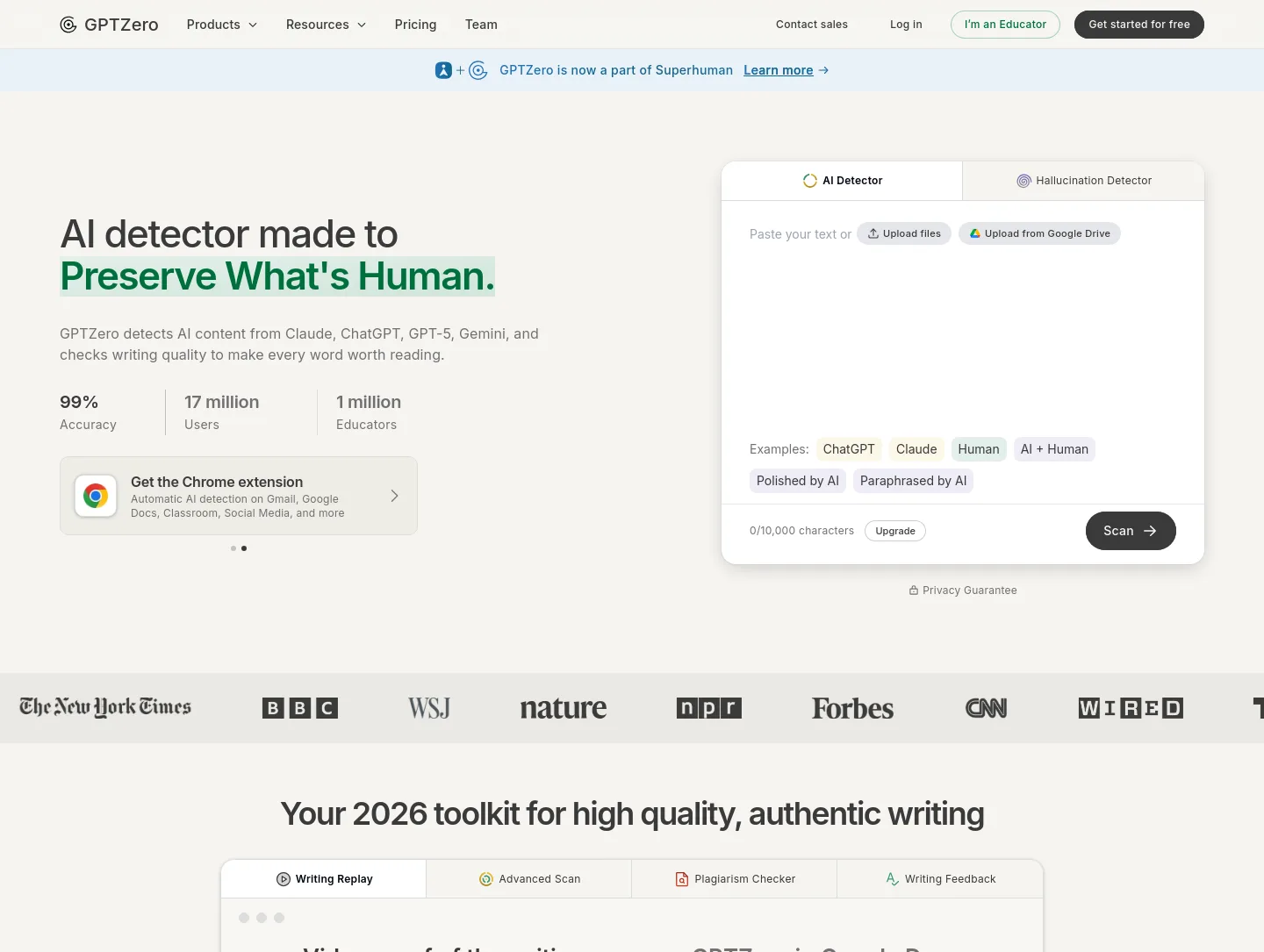Select the Writing Feedback tab

tap(940, 879)
